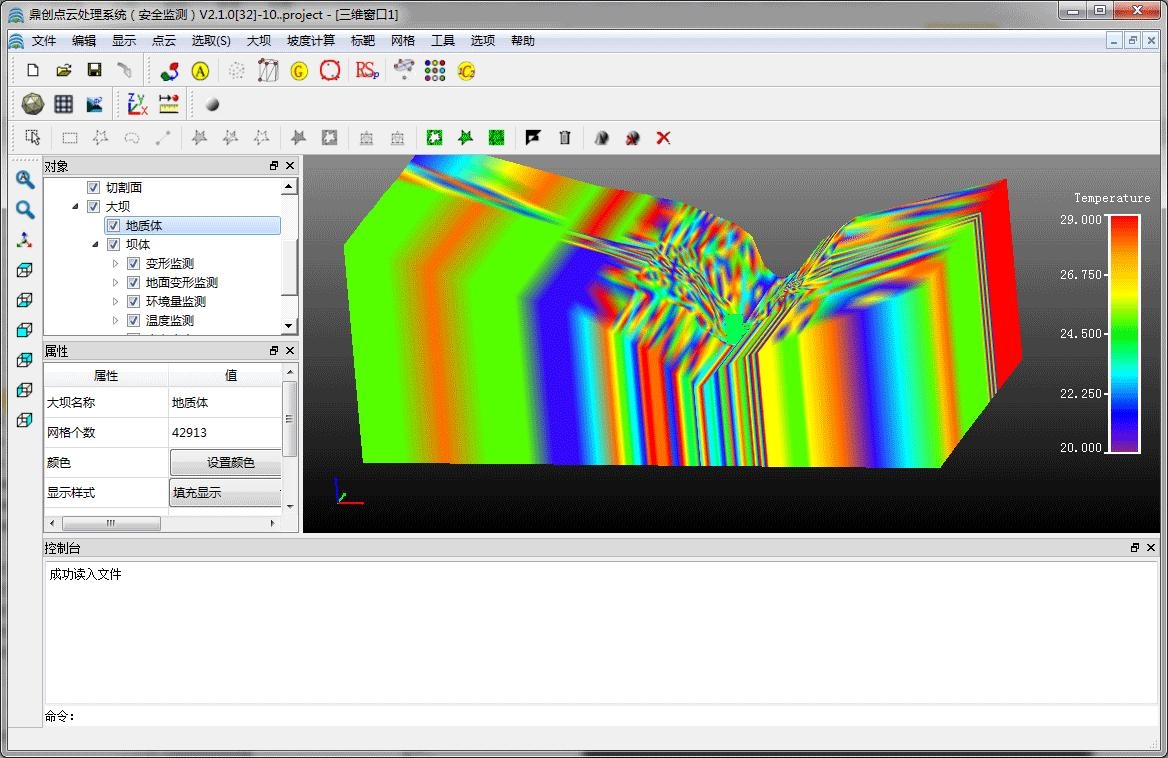This screenshot has height=758, width=1168.
Task: Click the Save file floppy disk icon
Action: click(x=94, y=70)
